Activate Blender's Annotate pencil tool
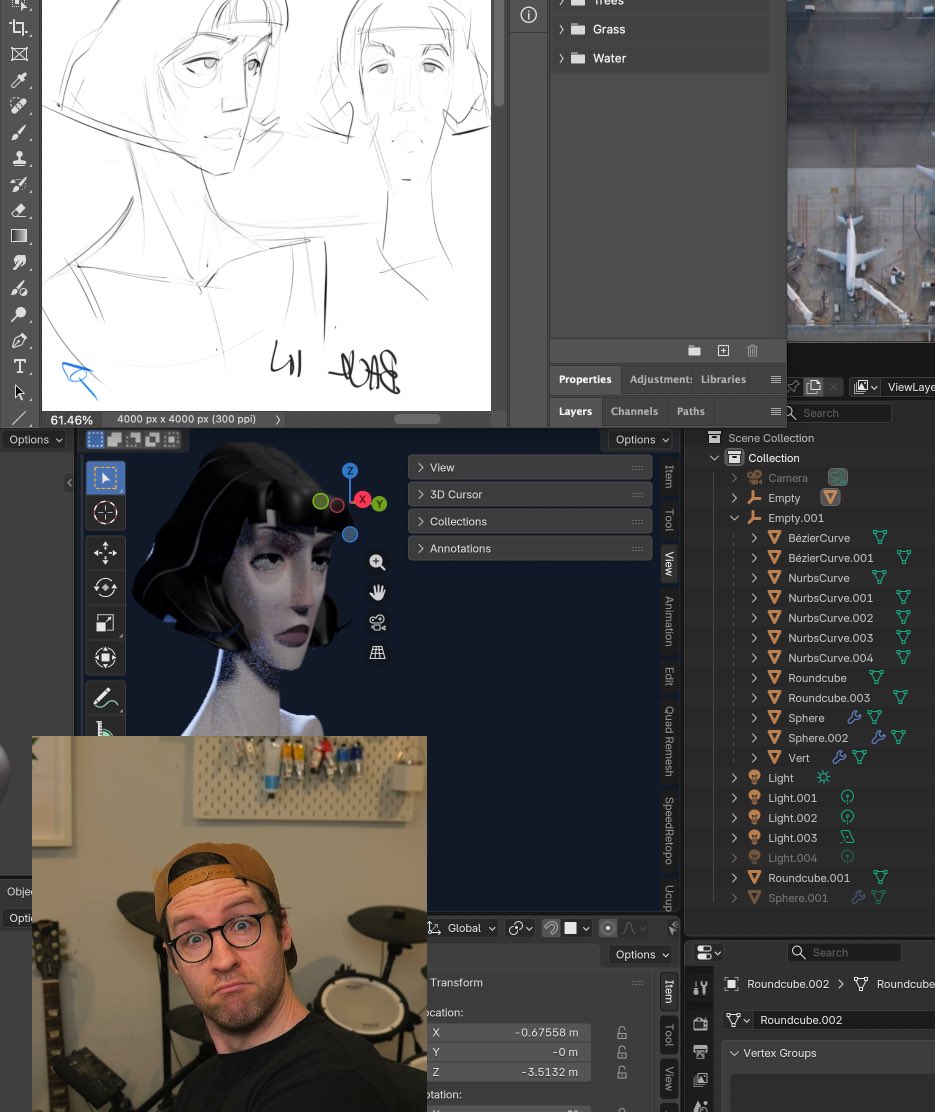This screenshot has width=935, height=1112. (106, 698)
